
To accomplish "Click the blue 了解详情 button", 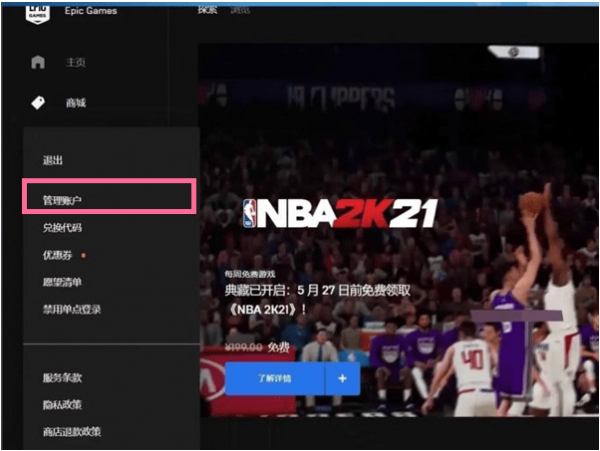I will (275, 378).
